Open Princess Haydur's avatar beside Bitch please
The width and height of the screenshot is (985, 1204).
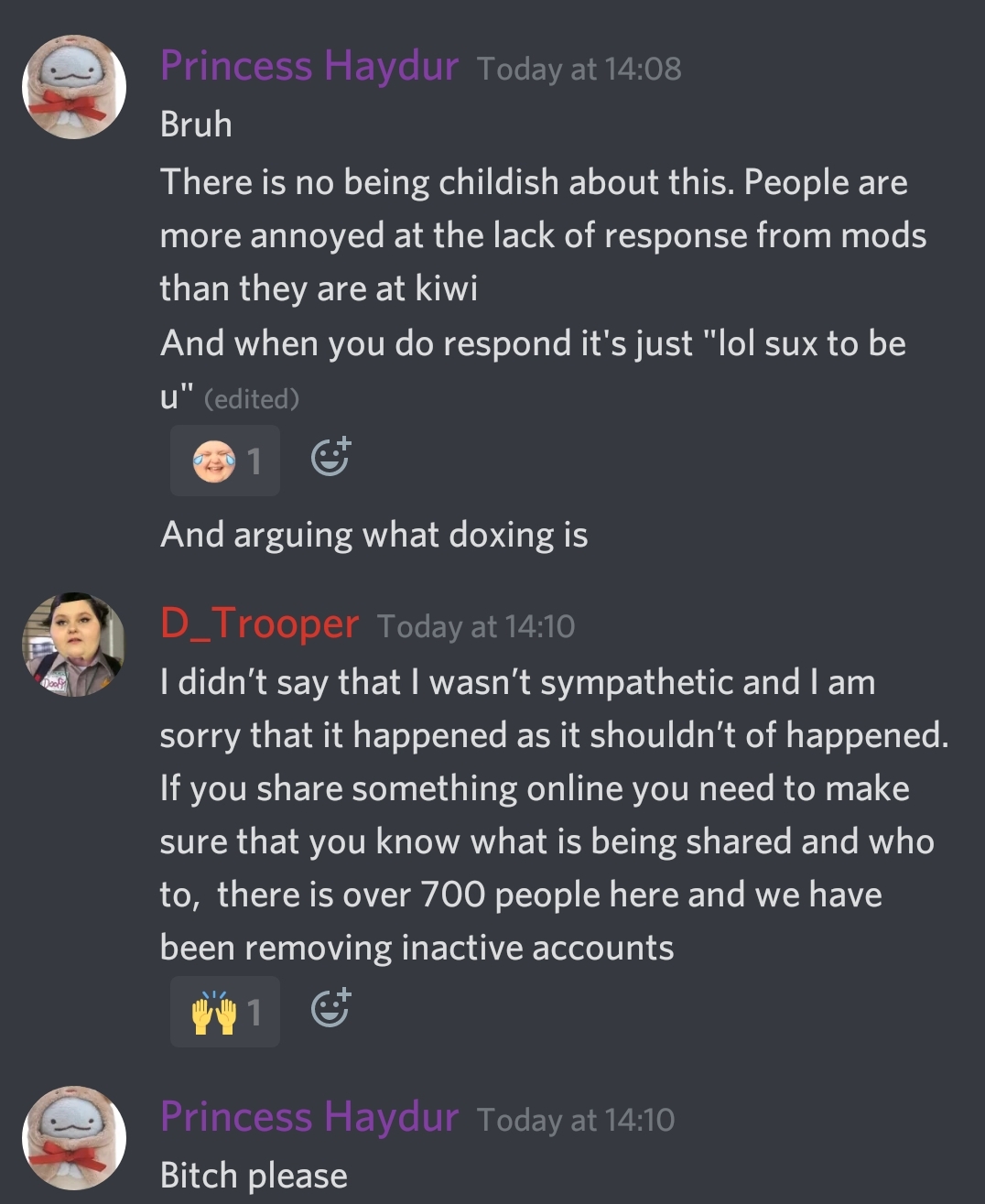74,1138
